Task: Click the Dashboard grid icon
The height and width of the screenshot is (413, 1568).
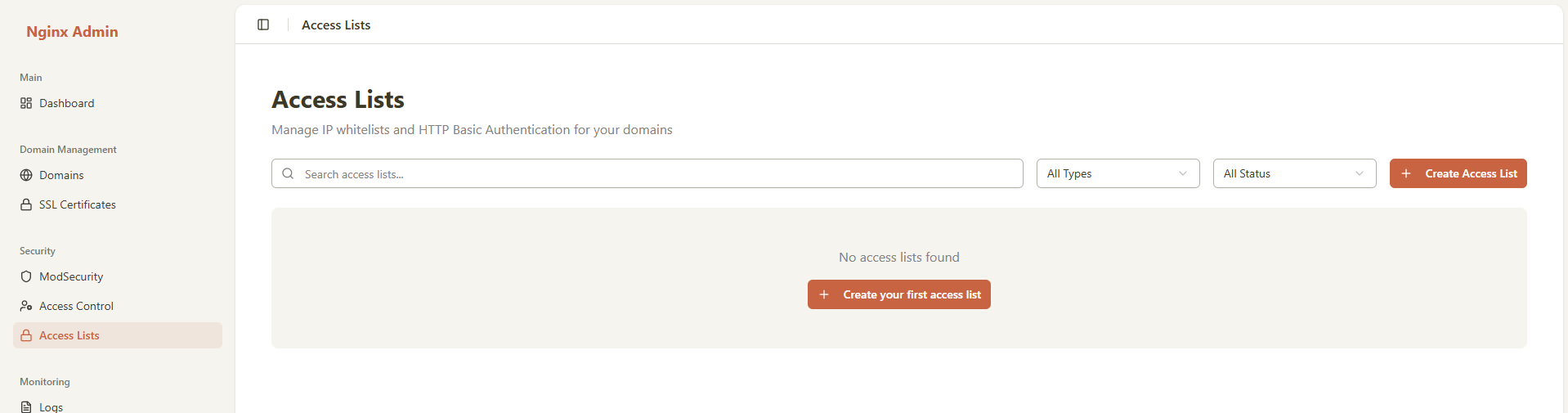Action: pyautogui.click(x=26, y=103)
